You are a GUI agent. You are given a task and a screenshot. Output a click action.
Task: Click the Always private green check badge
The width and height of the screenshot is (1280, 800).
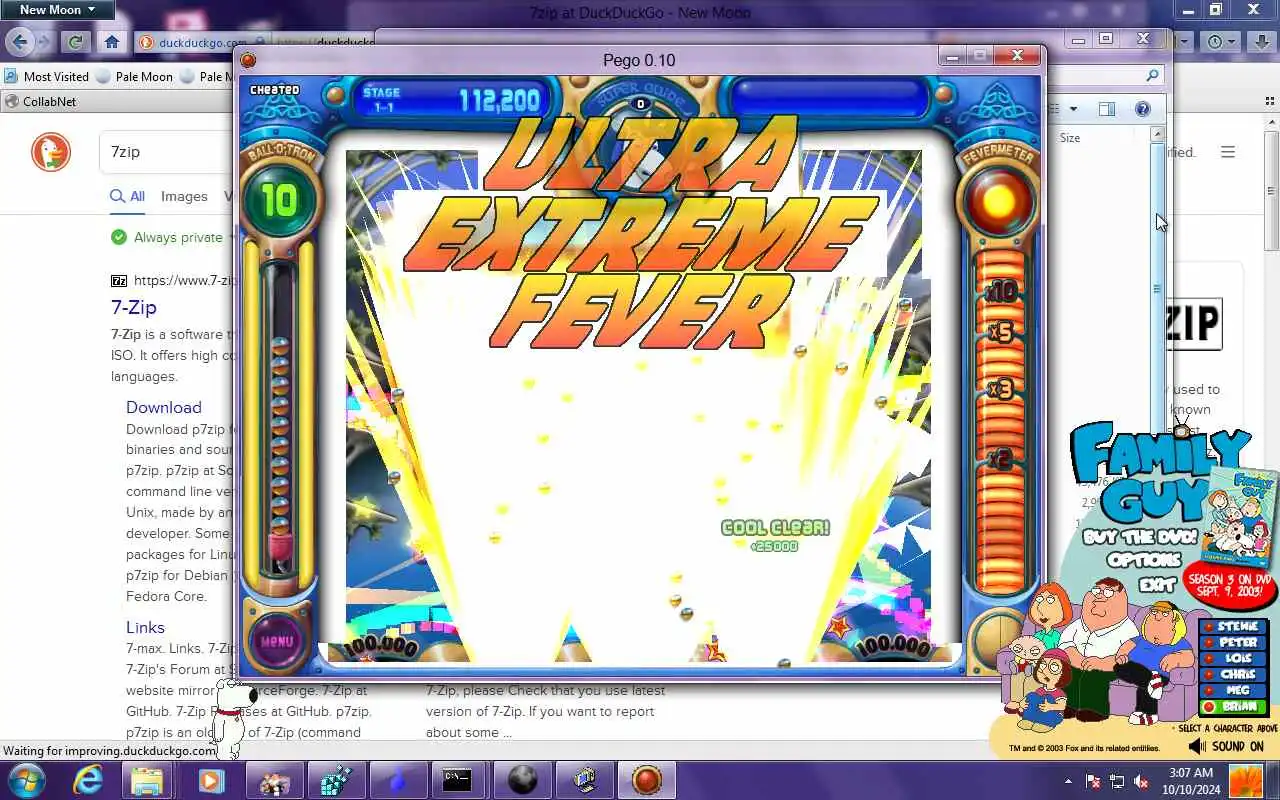pos(119,237)
